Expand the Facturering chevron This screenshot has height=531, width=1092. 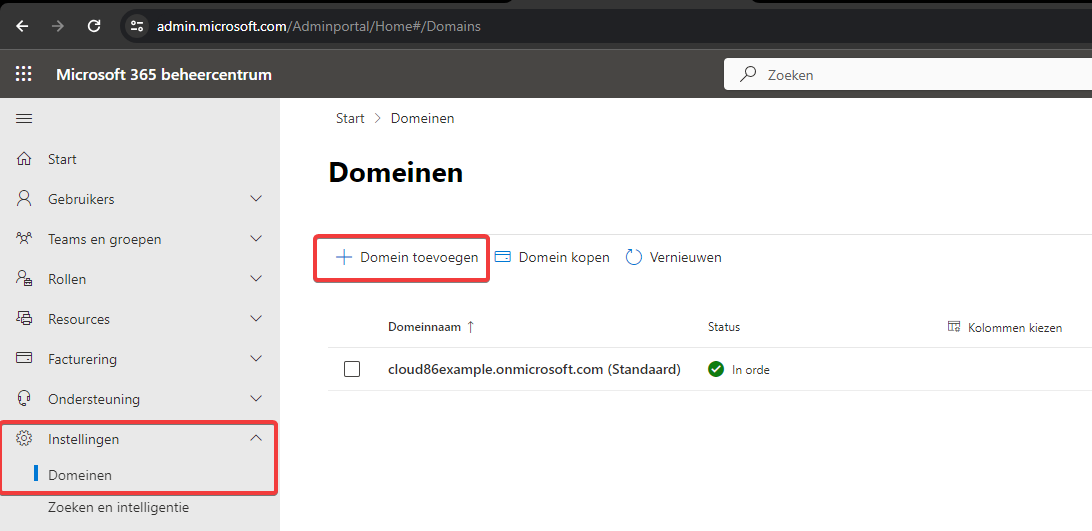(x=256, y=358)
